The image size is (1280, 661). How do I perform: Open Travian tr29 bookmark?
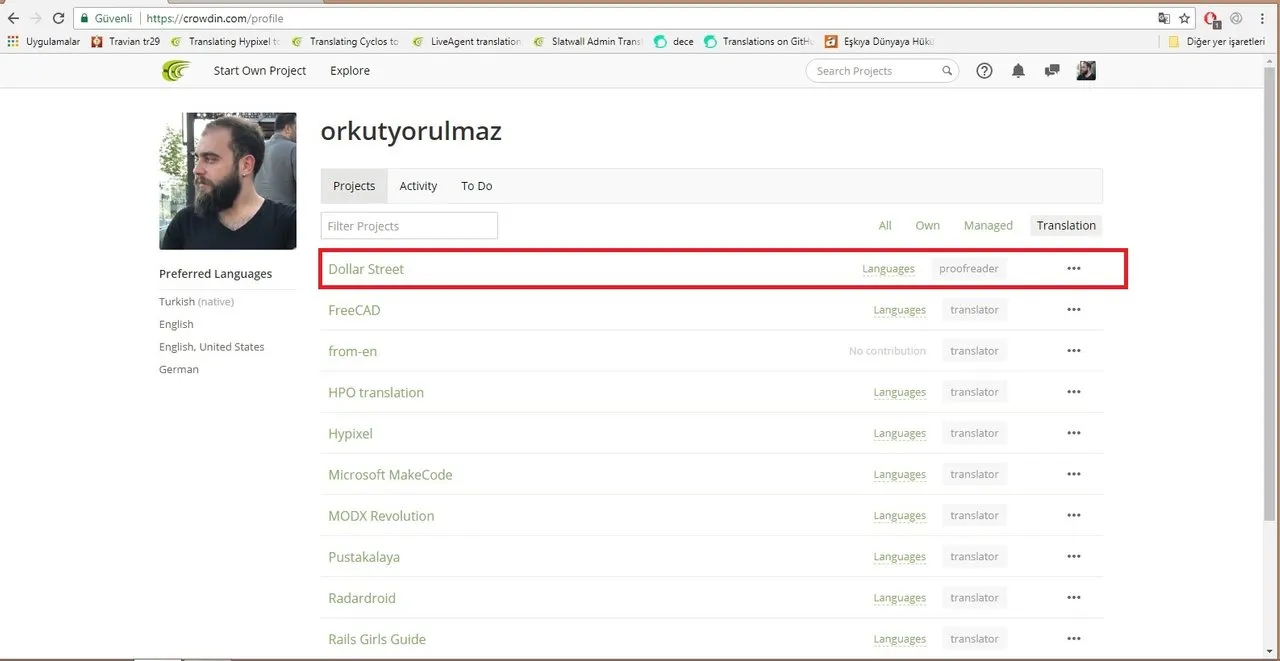point(126,42)
